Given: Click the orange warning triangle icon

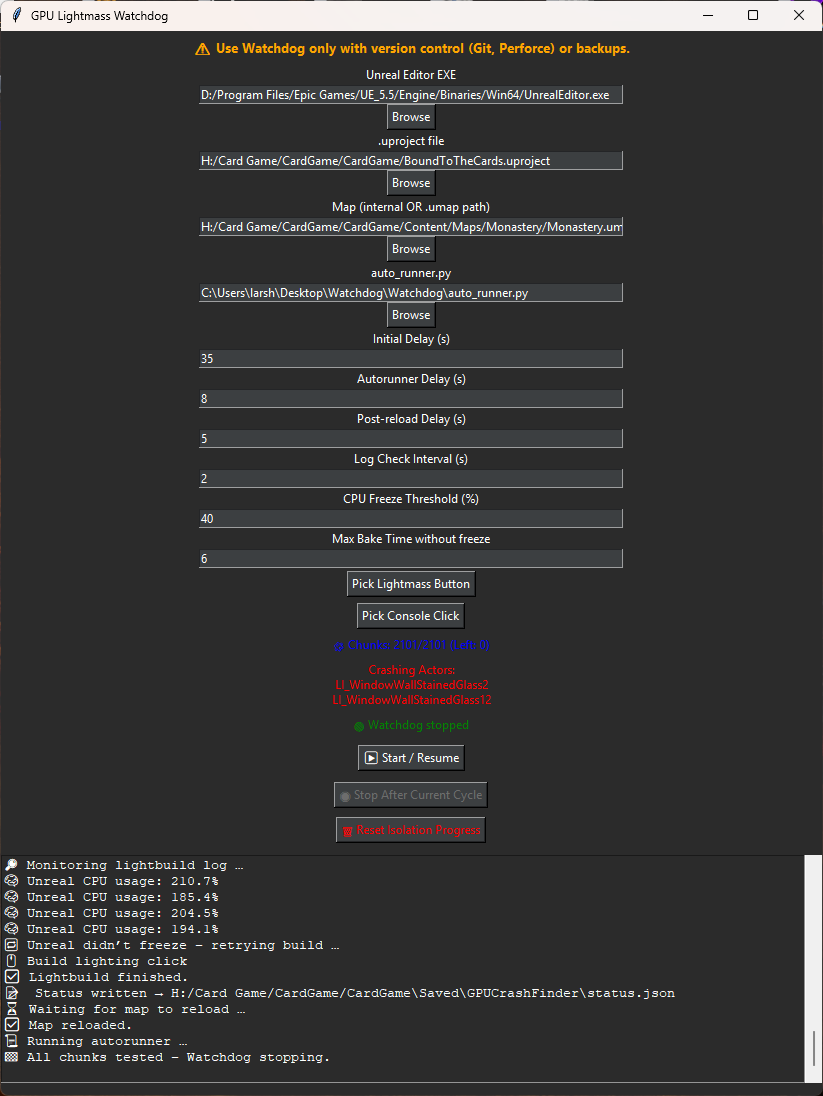Looking at the screenshot, I should point(202,49).
